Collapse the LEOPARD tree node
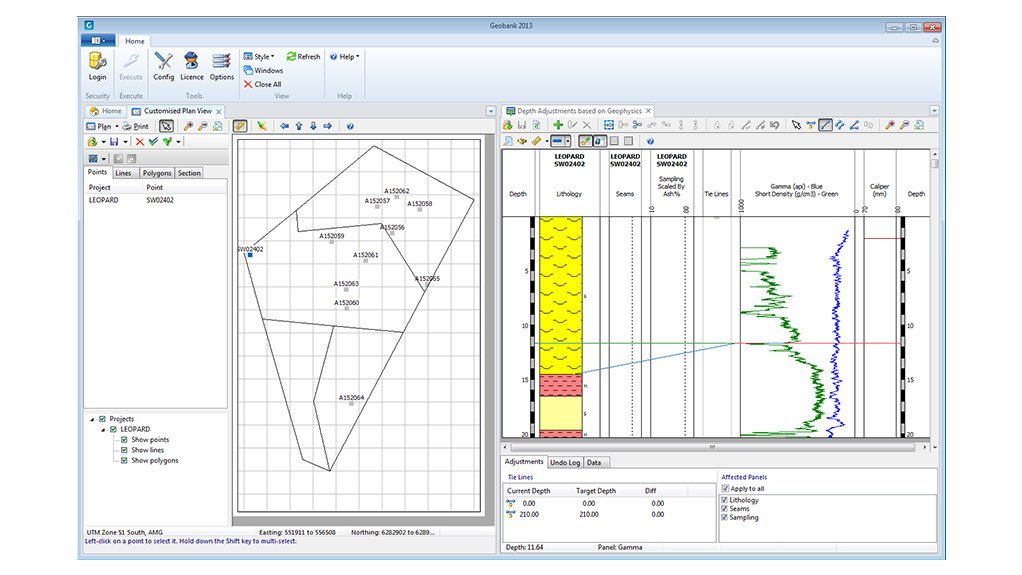Screen dimensions: 1022x575 click(103, 430)
